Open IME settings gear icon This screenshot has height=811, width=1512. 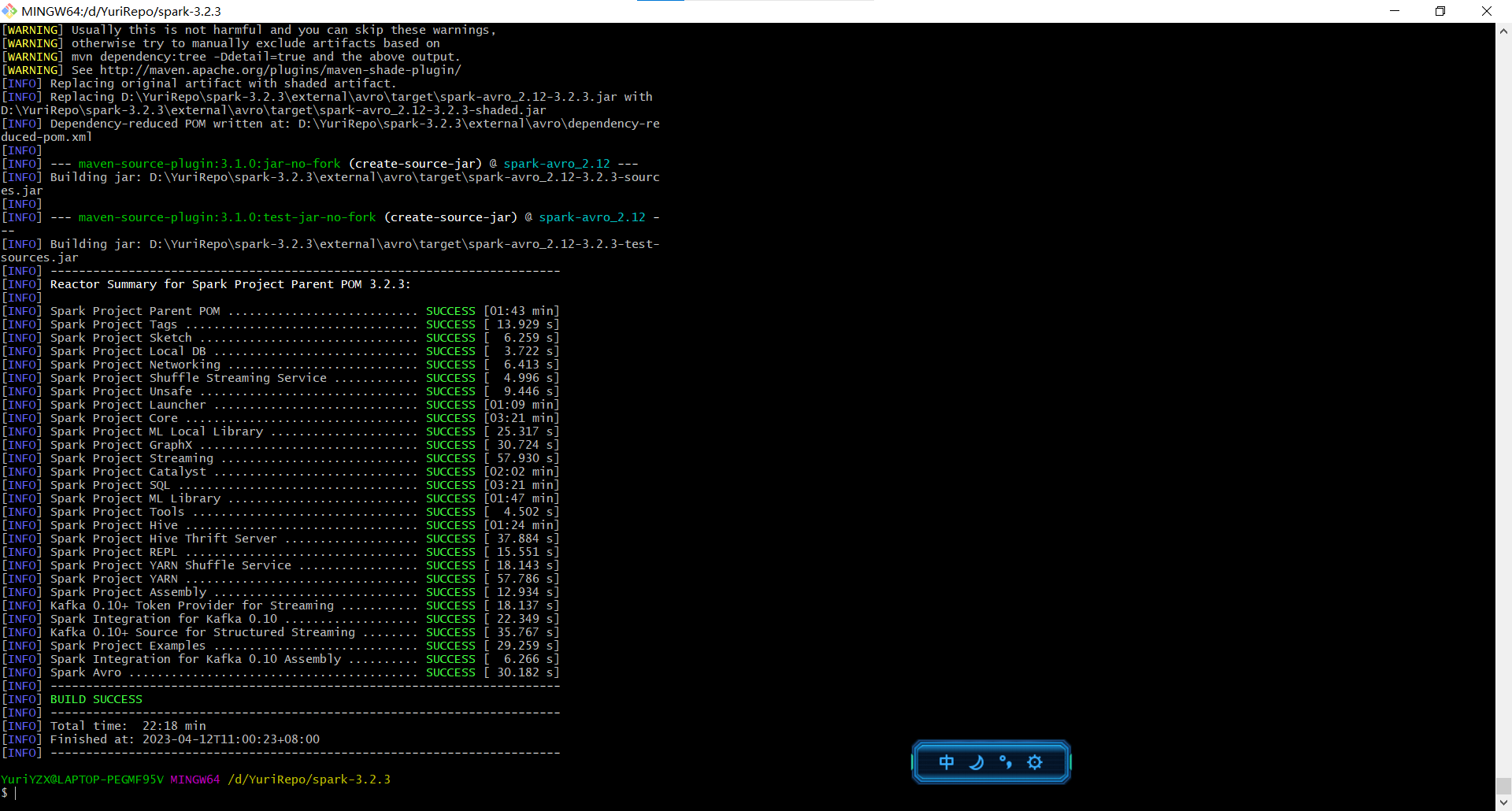click(x=1035, y=762)
